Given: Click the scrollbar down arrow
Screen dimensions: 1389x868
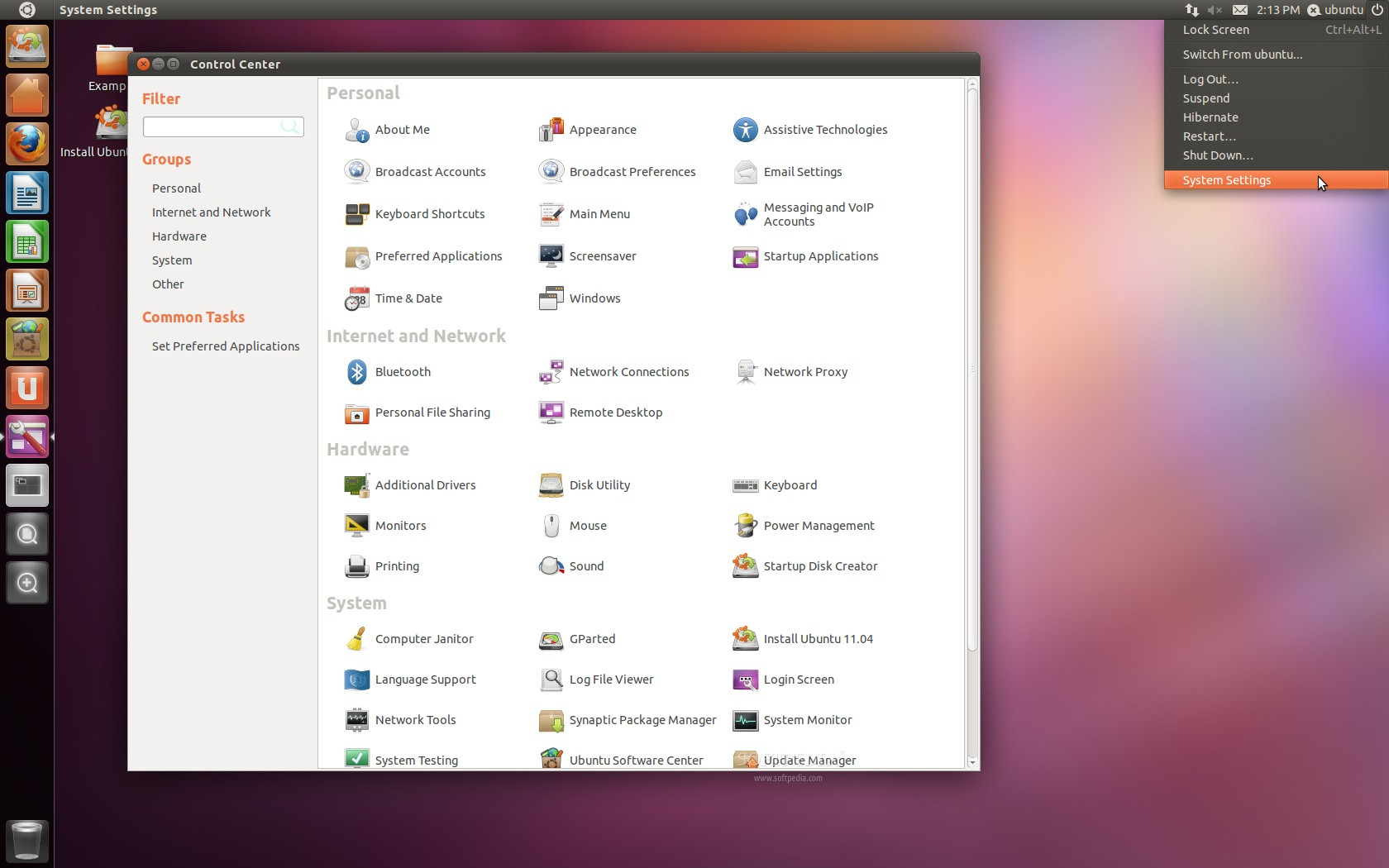Looking at the screenshot, I should pos(972,762).
